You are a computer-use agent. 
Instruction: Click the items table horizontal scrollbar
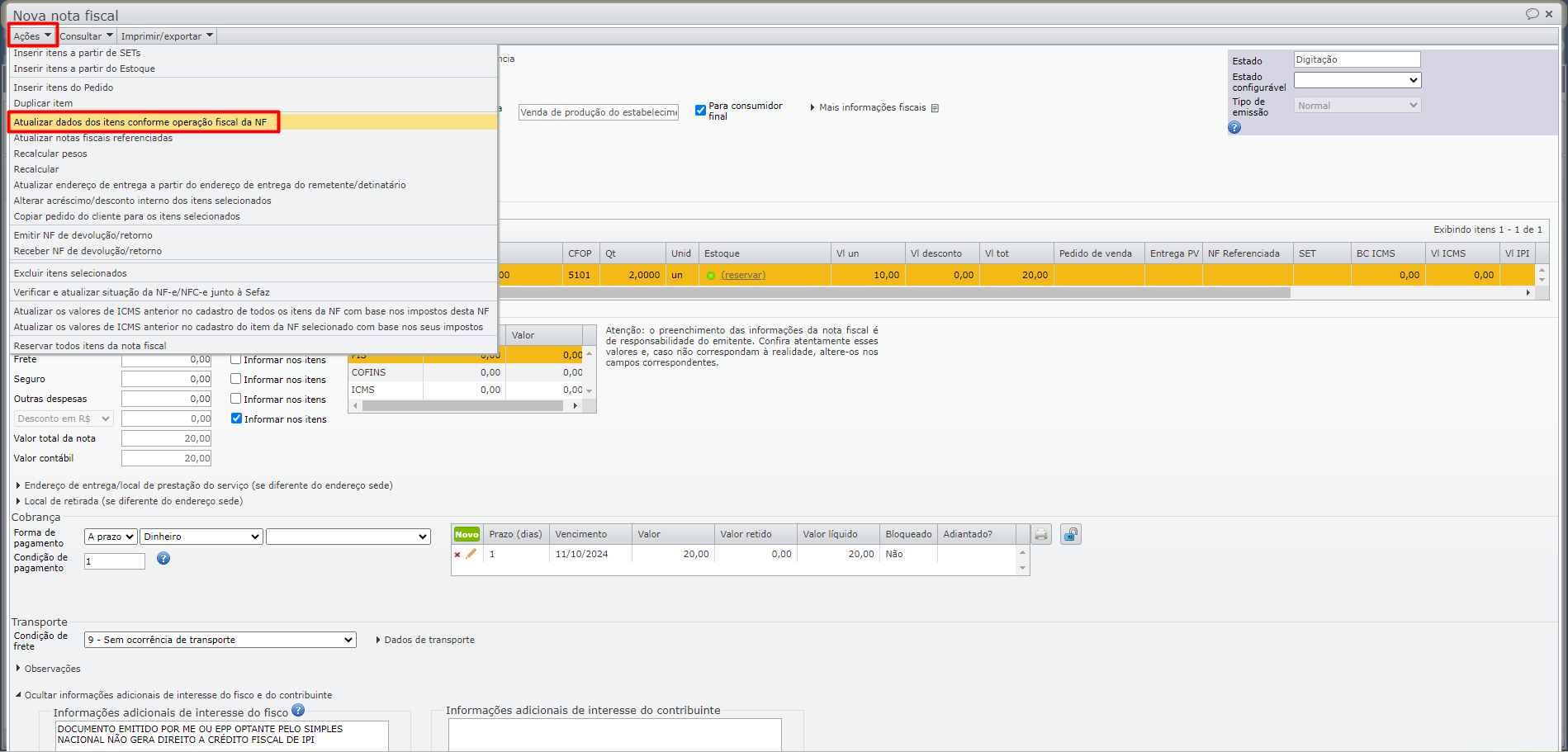(x=895, y=292)
